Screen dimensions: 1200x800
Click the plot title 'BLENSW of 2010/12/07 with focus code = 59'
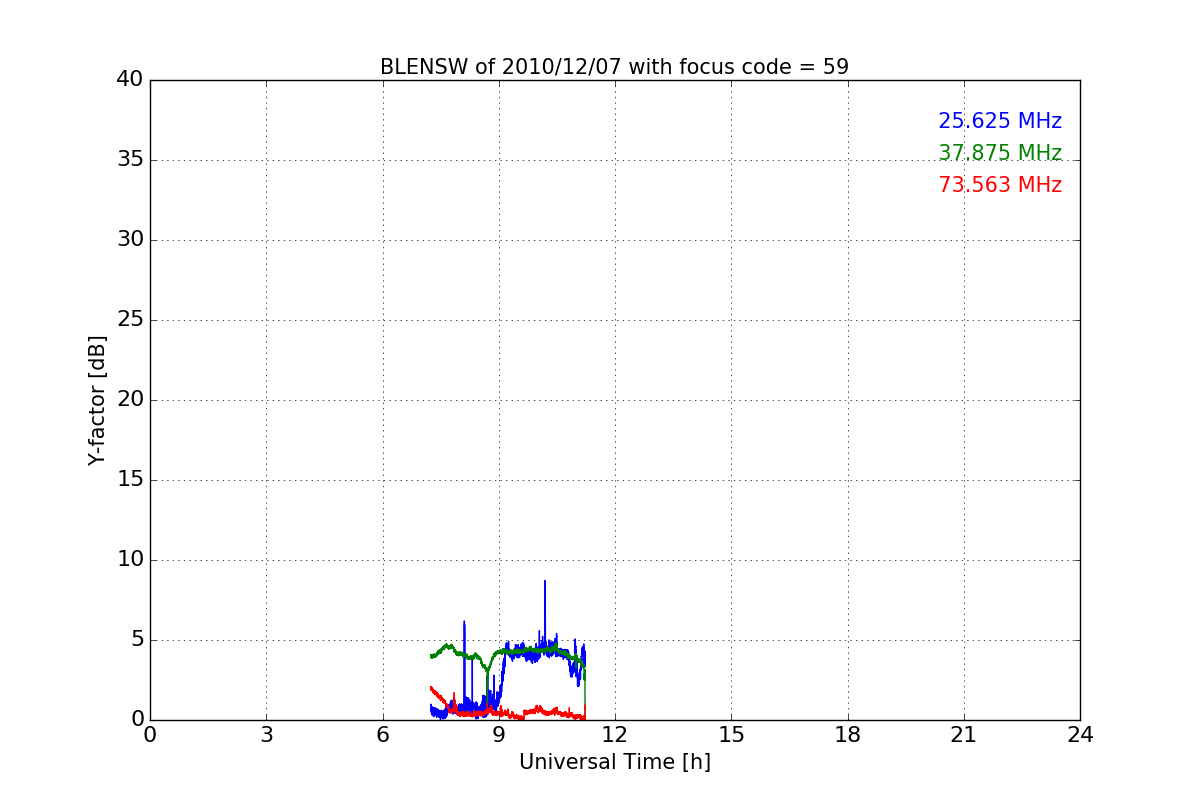(614, 67)
